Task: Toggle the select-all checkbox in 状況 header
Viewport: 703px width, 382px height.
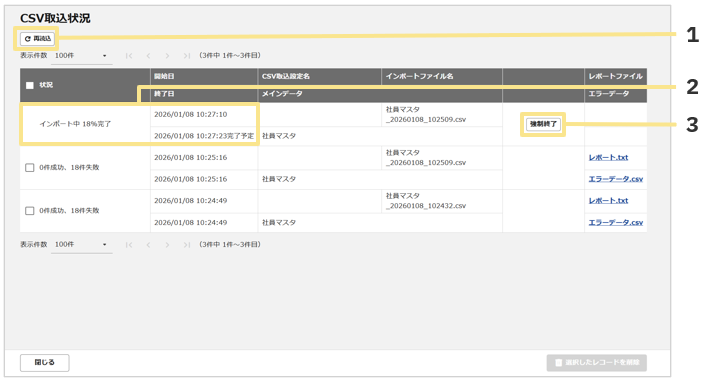Action: click(x=30, y=85)
